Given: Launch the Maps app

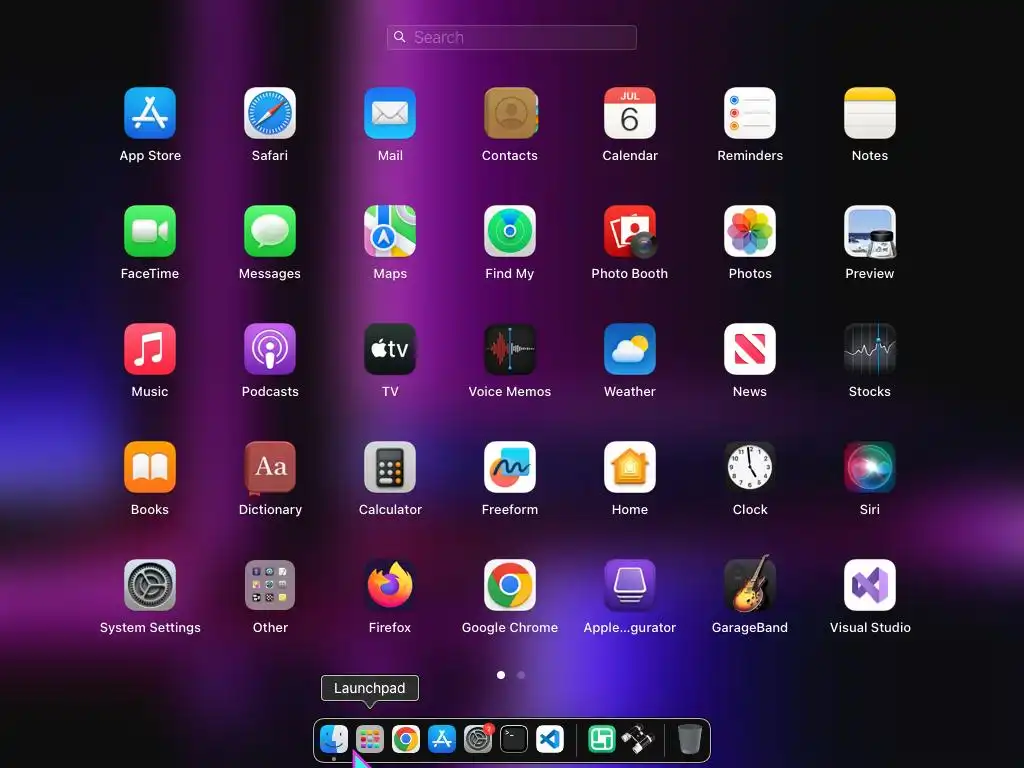Looking at the screenshot, I should point(390,231).
